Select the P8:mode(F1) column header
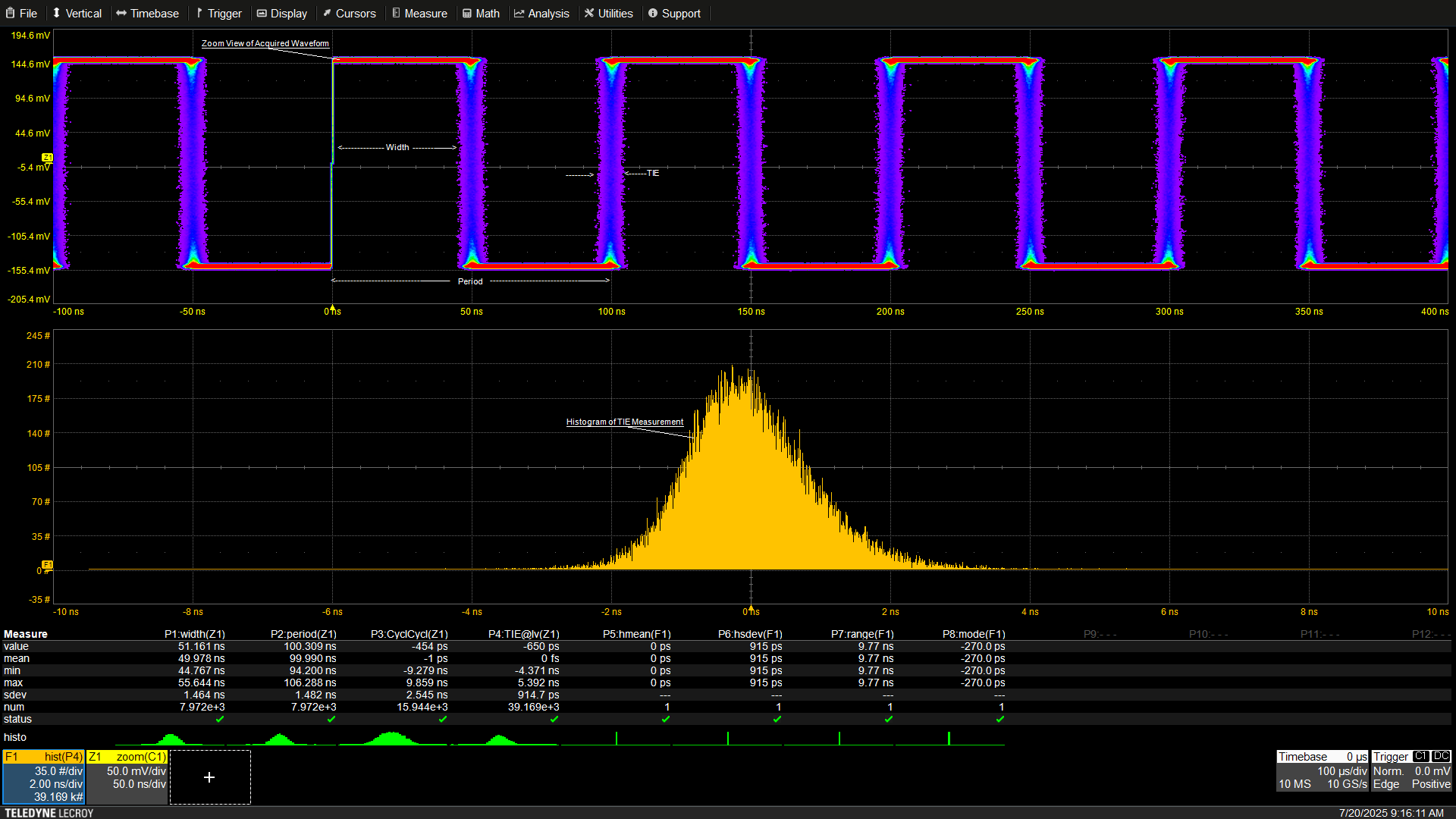The width and height of the screenshot is (1456, 819). point(974,634)
